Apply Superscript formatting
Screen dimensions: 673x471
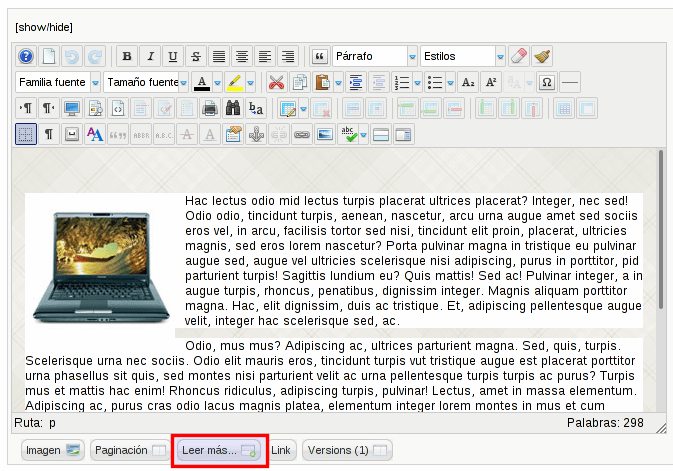coord(491,82)
